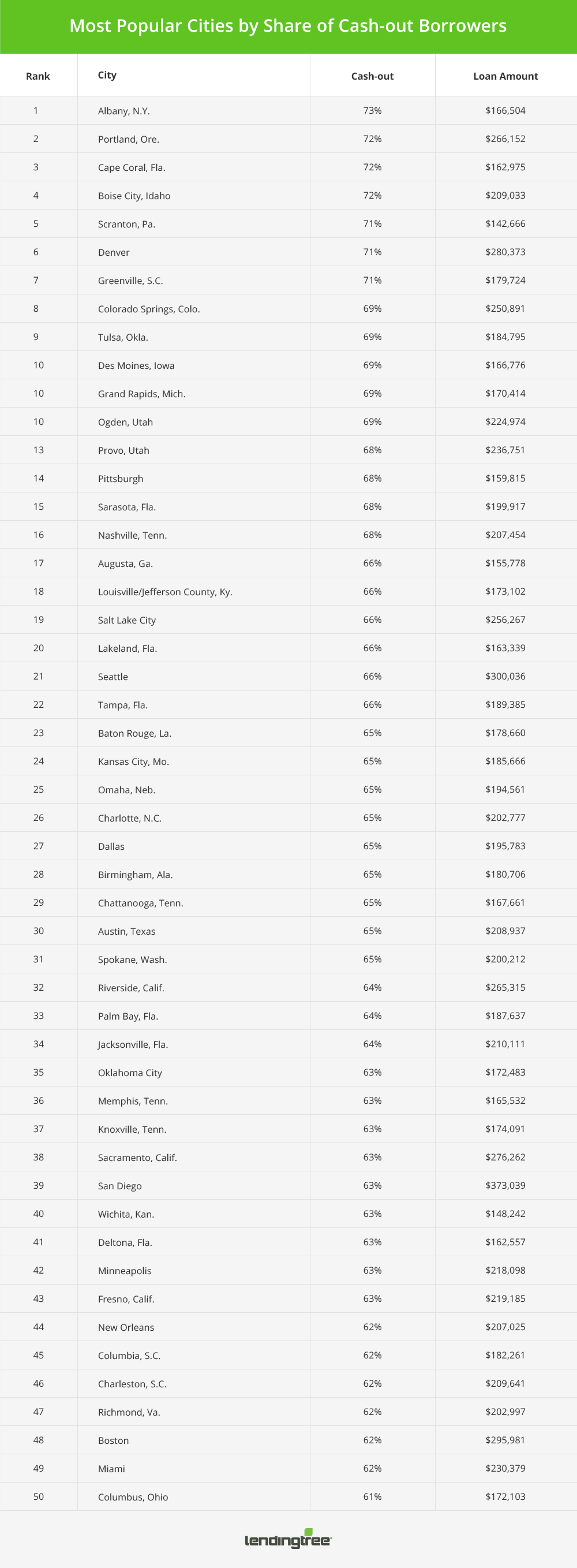The width and height of the screenshot is (577, 1568).
Task: Click the LendingTree logo at bottom
Action: click(x=288, y=1540)
